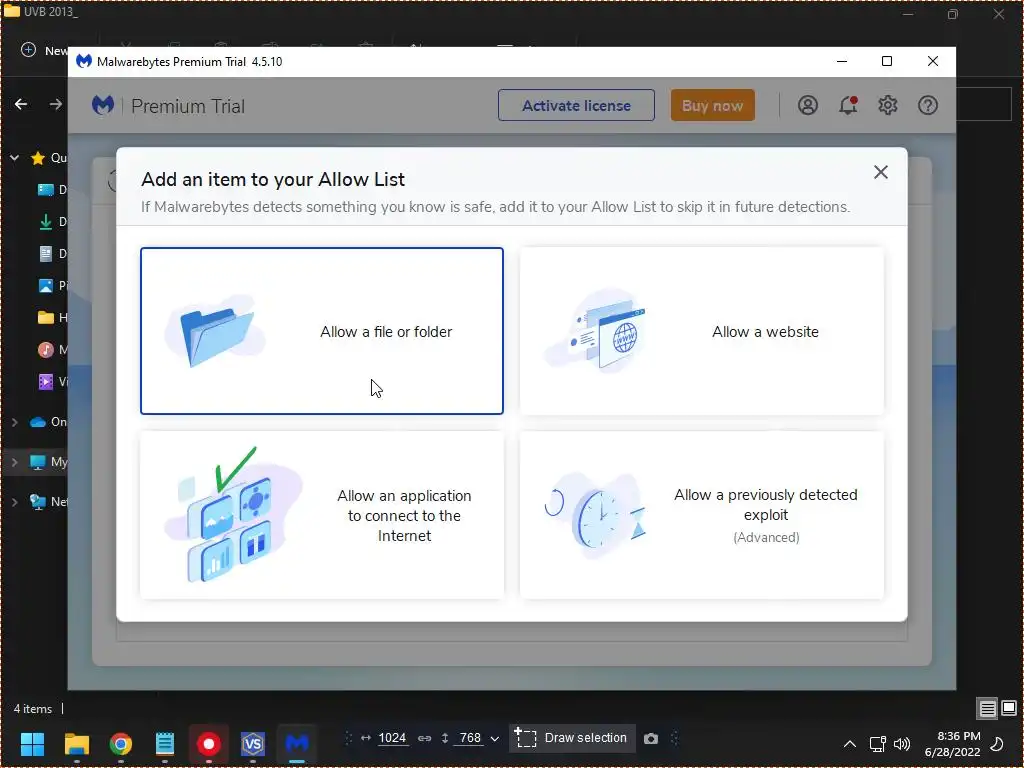
Task: Click the application tiles checkmark illustration
Action: click(x=233, y=515)
